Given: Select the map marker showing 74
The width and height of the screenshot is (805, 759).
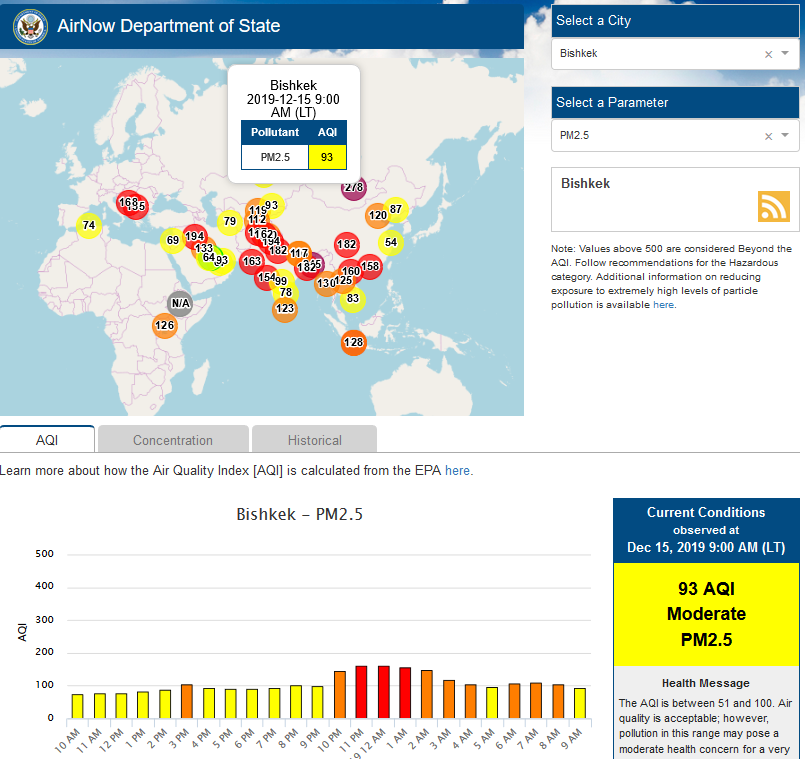Looking at the screenshot, I should pyautogui.click(x=89, y=226).
